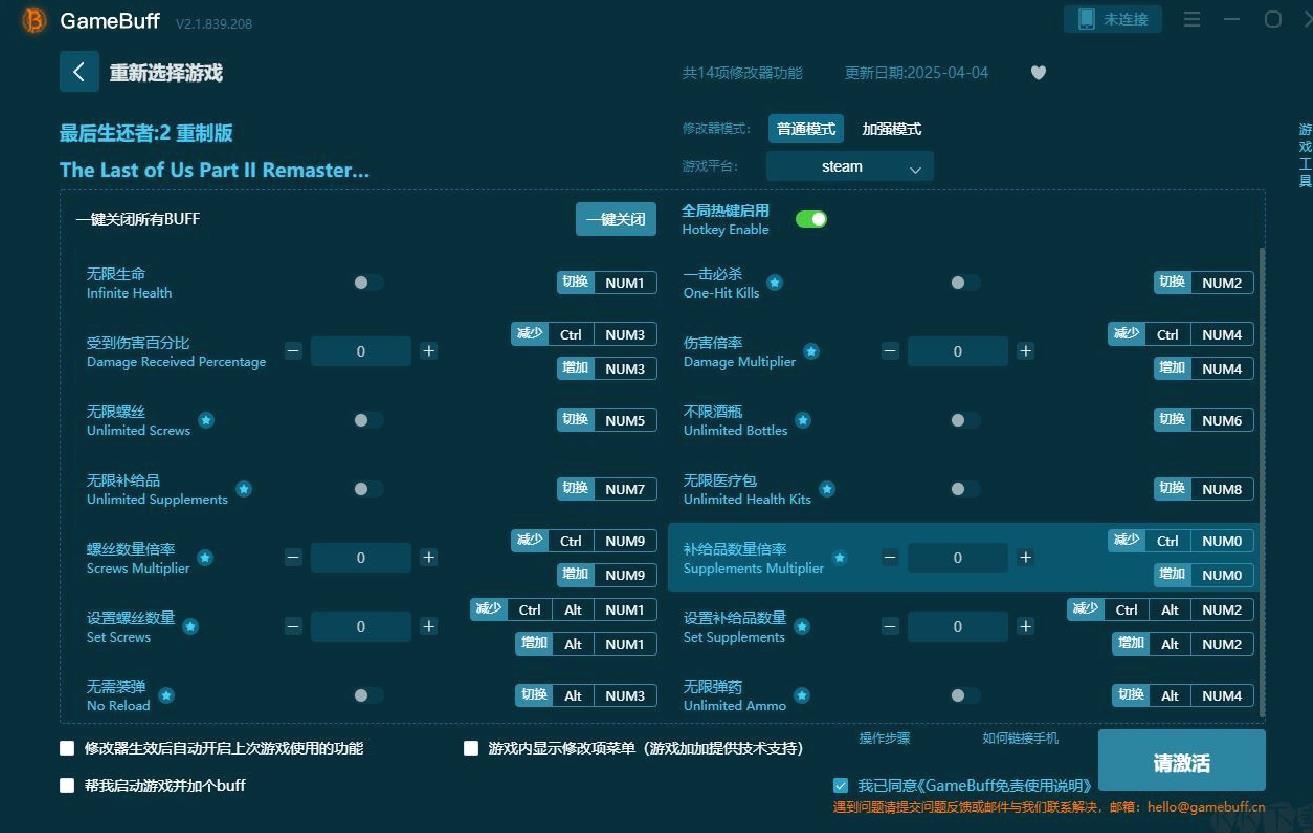Click star icon next to No Reload
Screen dimensions: 1313x833
pyautogui.click(x=166, y=695)
